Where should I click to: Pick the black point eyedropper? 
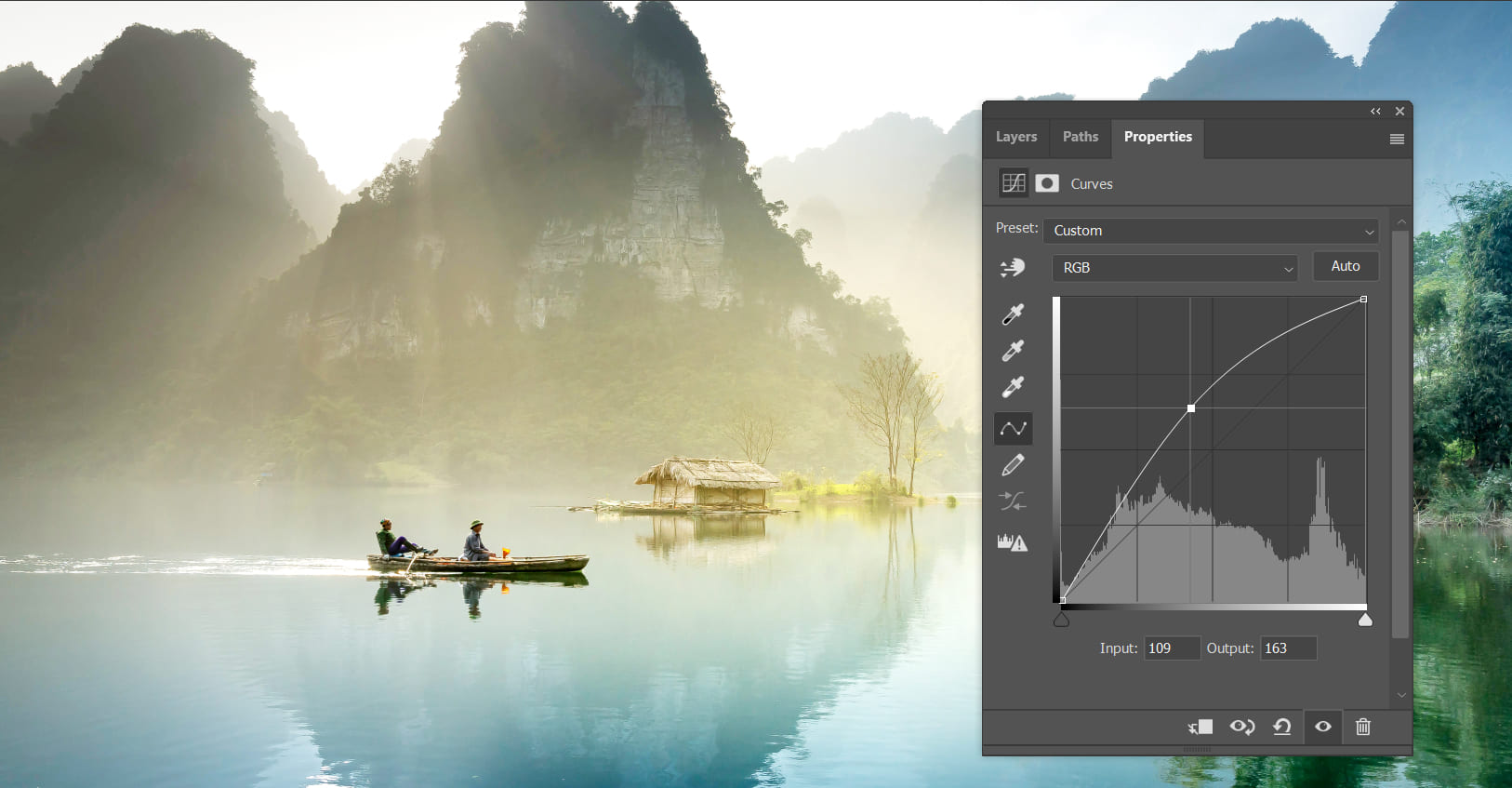click(1013, 314)
